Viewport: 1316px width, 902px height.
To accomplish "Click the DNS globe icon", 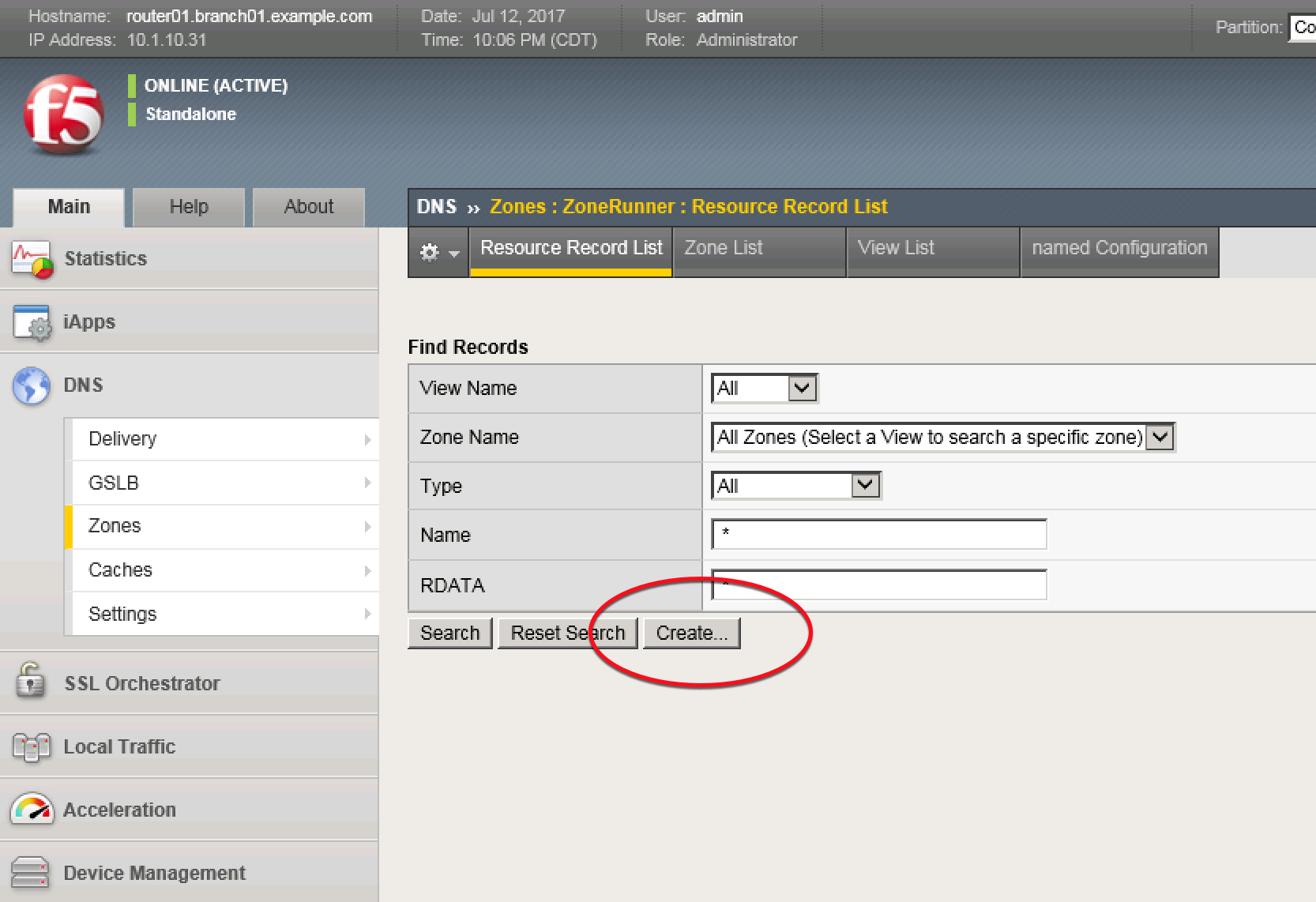I will 32,385.
